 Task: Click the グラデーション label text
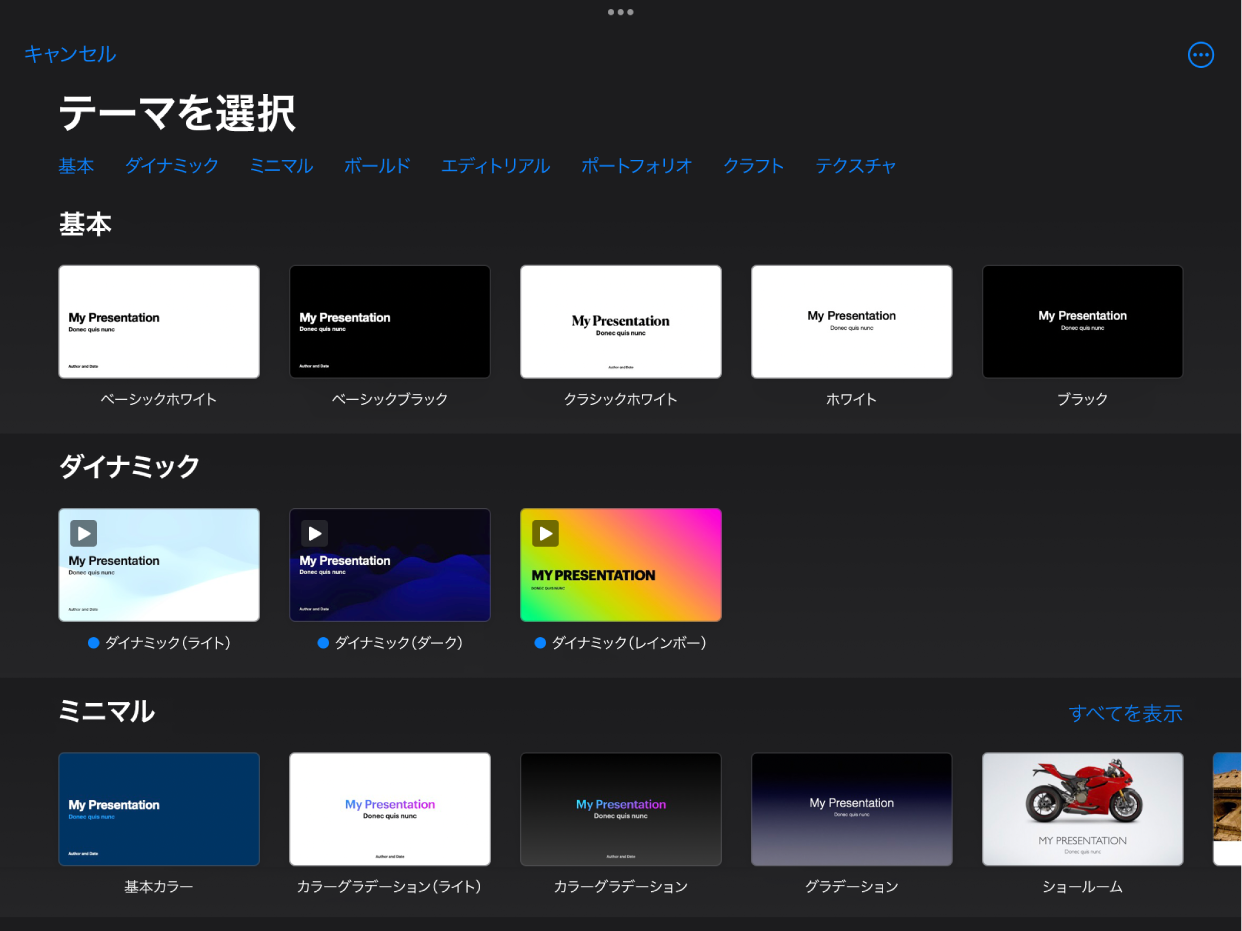click(852, 887)
